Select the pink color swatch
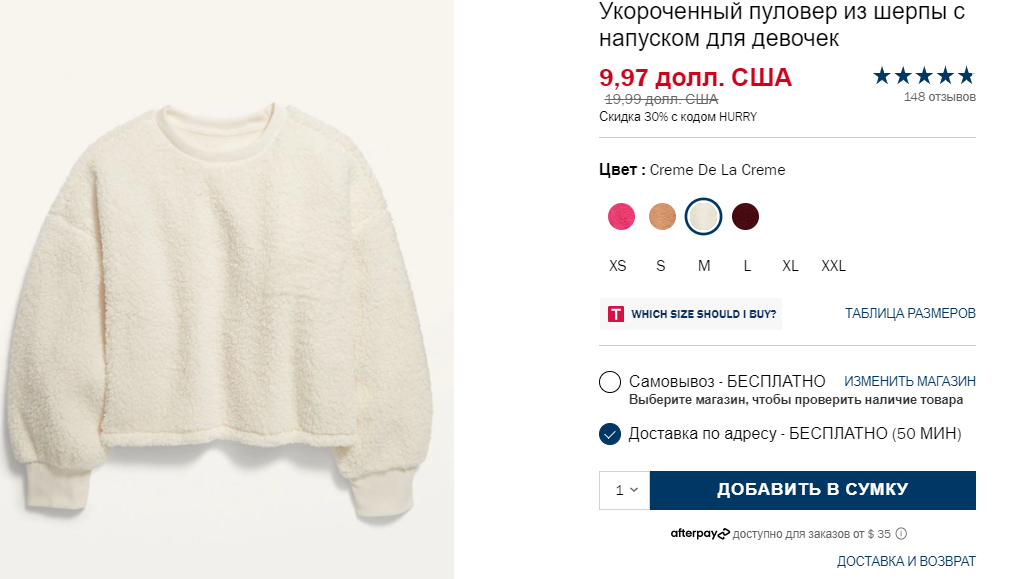The width and height of the screenshot is (1017, 579). tap(621, 217)
